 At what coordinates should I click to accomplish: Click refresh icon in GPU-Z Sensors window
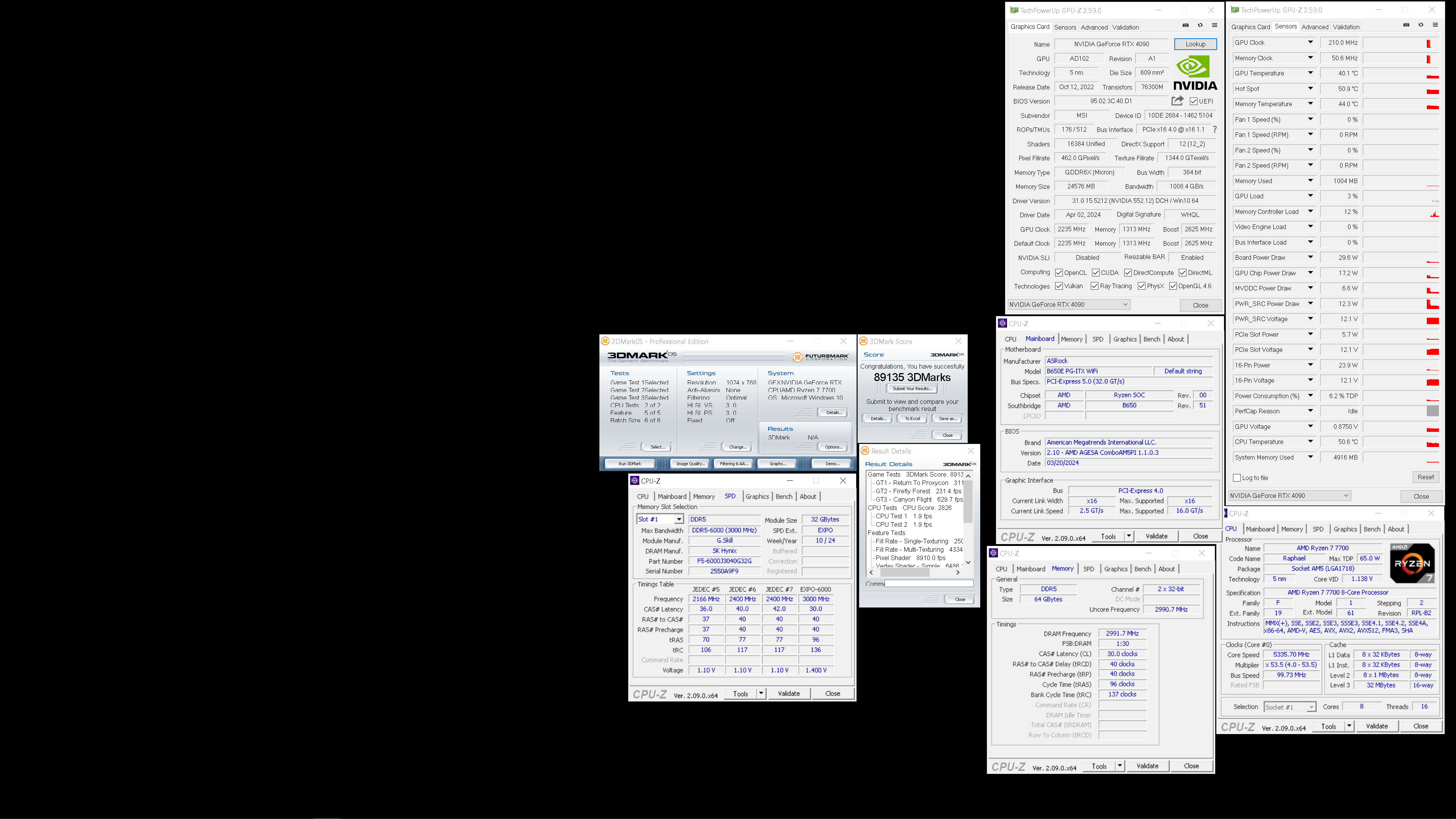[x=1421, y=25]
